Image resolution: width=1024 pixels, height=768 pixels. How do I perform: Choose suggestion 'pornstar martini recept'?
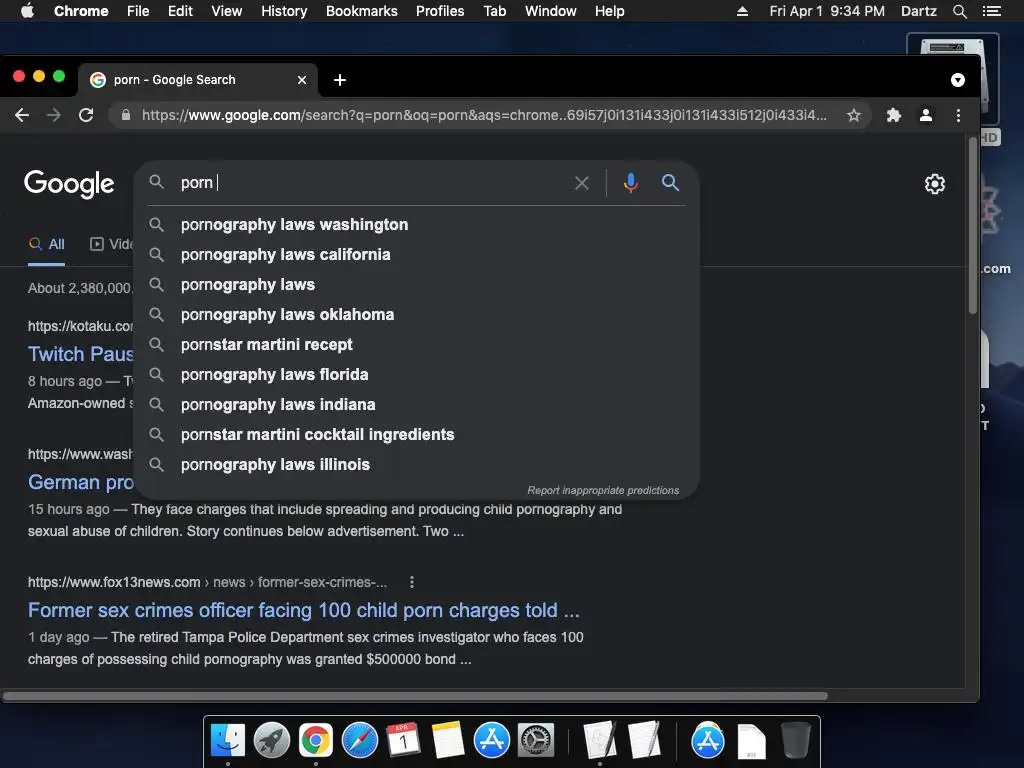point(417,345)
